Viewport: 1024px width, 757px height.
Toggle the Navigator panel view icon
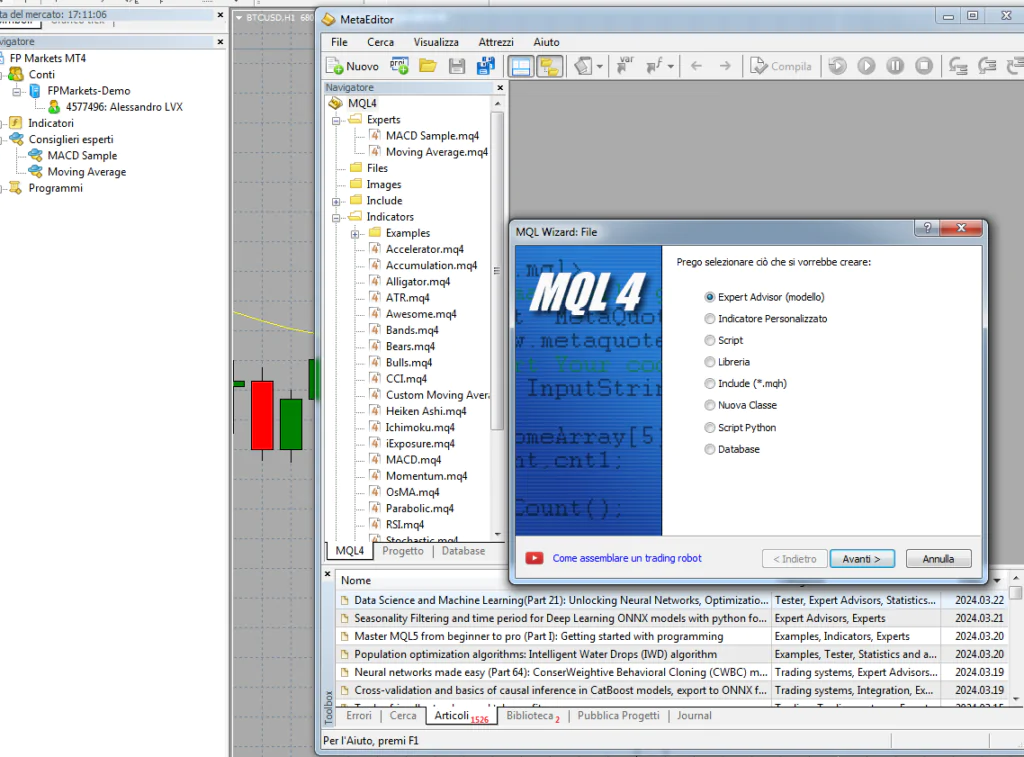549,66
